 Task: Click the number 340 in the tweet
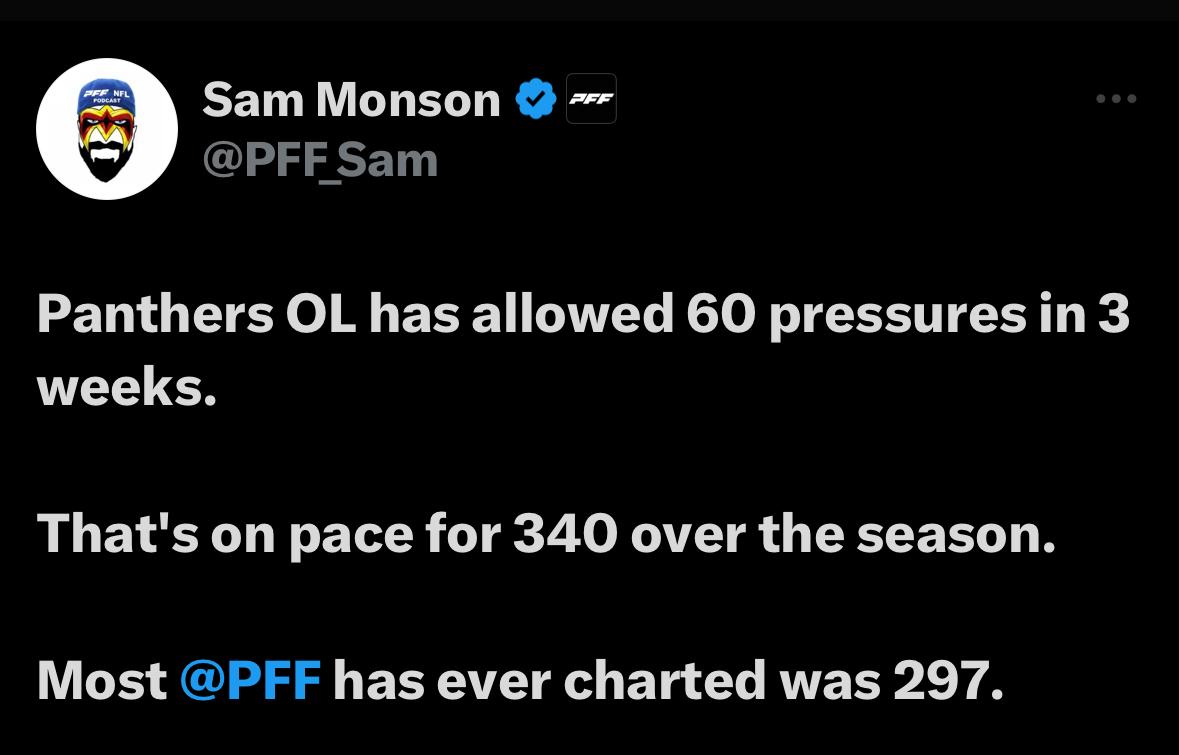[x=566, y=534]
